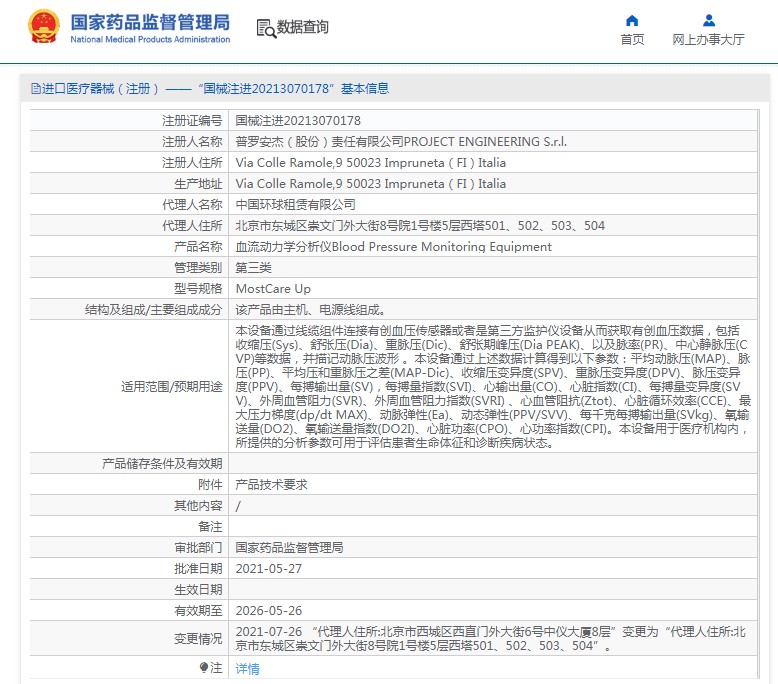
Task: Click the 适用范围/预期用途 label
Action: [x=172, y=386]
